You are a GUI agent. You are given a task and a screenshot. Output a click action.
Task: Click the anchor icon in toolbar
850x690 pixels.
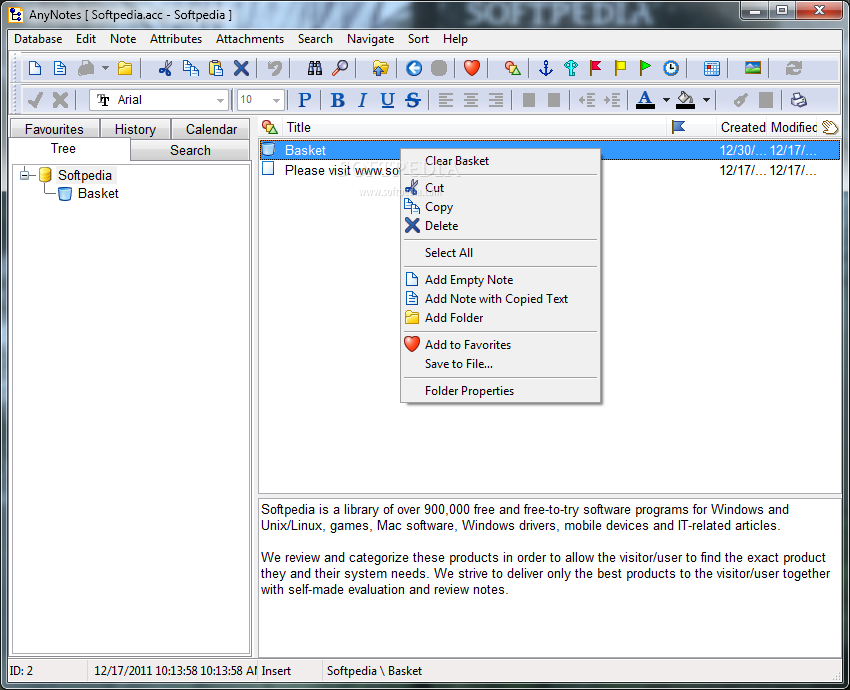[x=545, y=68]
